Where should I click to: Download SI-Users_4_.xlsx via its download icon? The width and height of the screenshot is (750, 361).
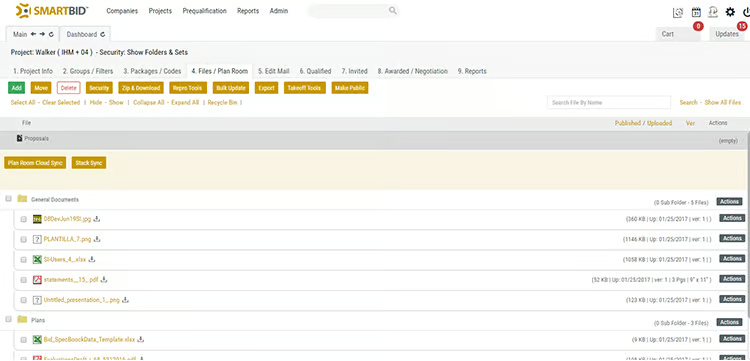coord(92,259)
